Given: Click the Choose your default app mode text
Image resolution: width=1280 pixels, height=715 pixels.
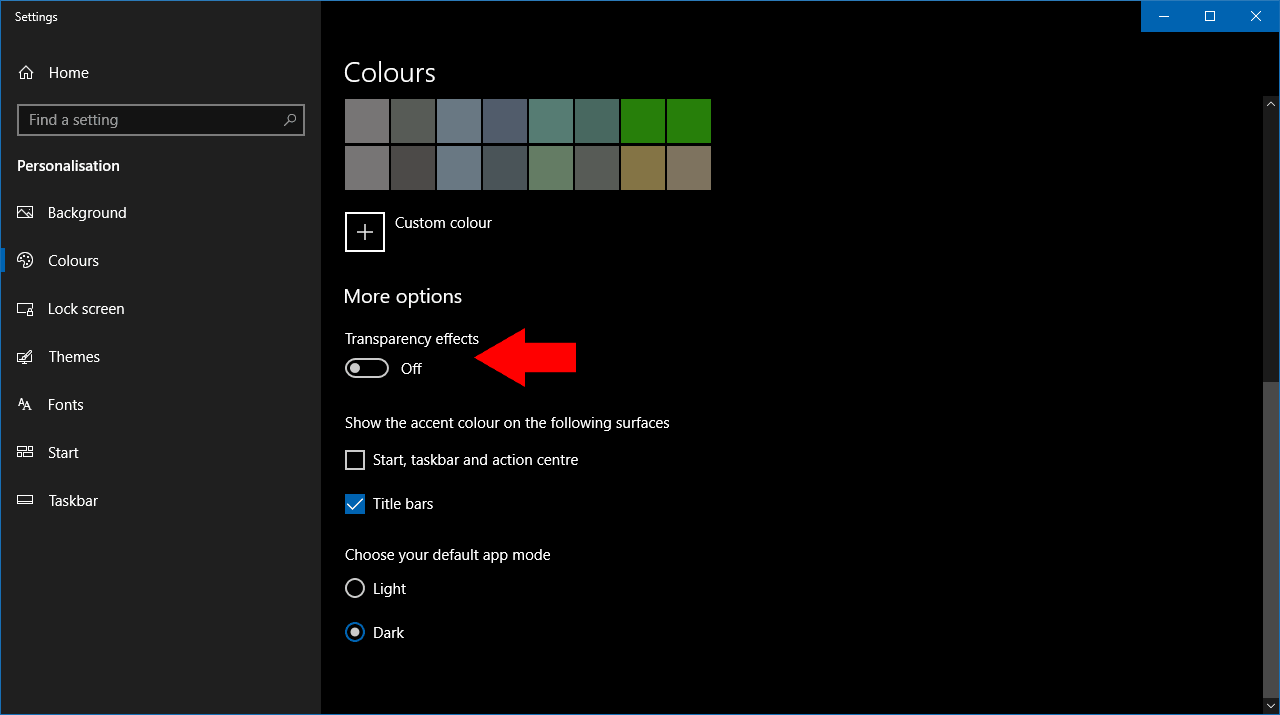Looking at the screenshot, I should coord(448,555).
